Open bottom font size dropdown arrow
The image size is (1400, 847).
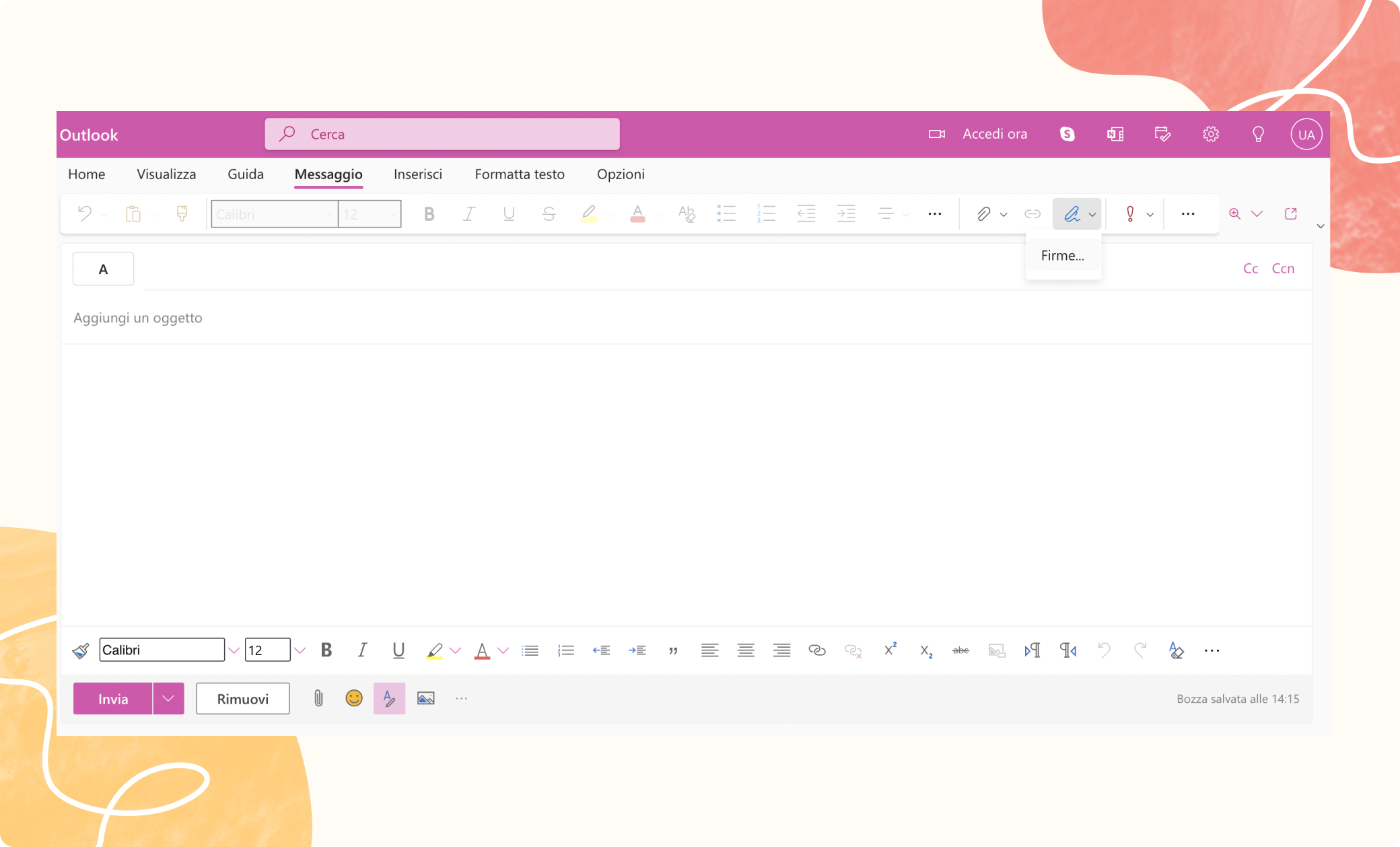point(300,650)
